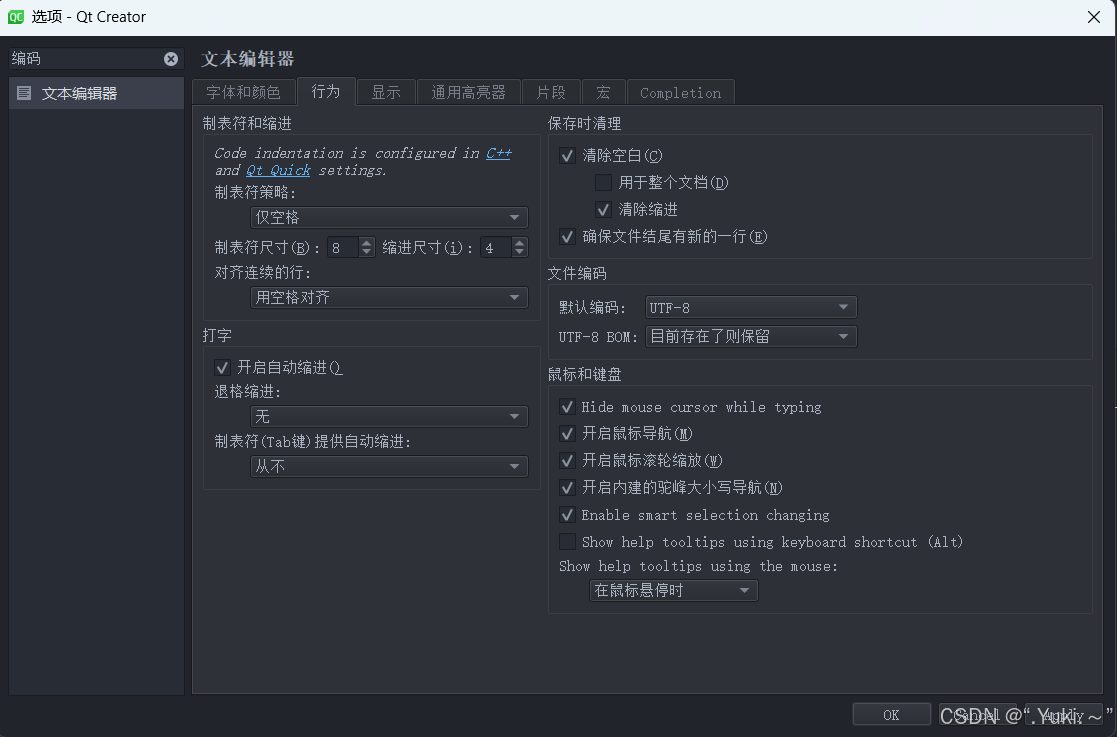Screen dimensions: 1117x737
Task: Open the 默认编码 UTF-8 dropdown
Action: pos(750,307)
